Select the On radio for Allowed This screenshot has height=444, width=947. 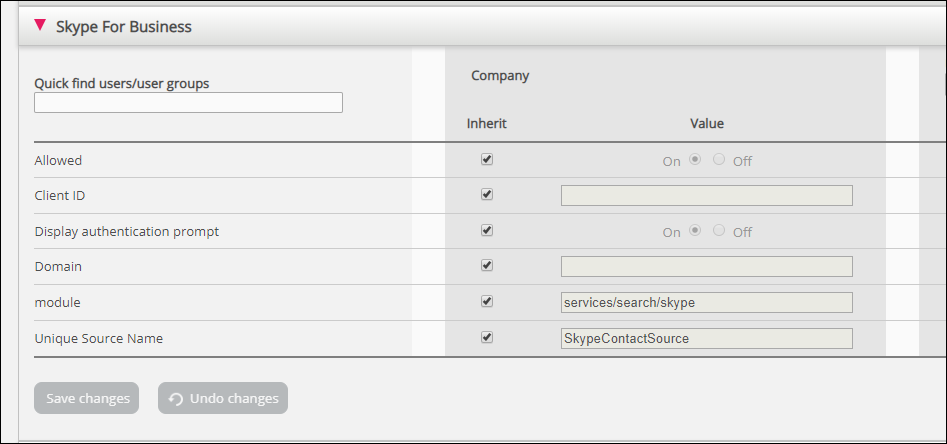(695, 160)
